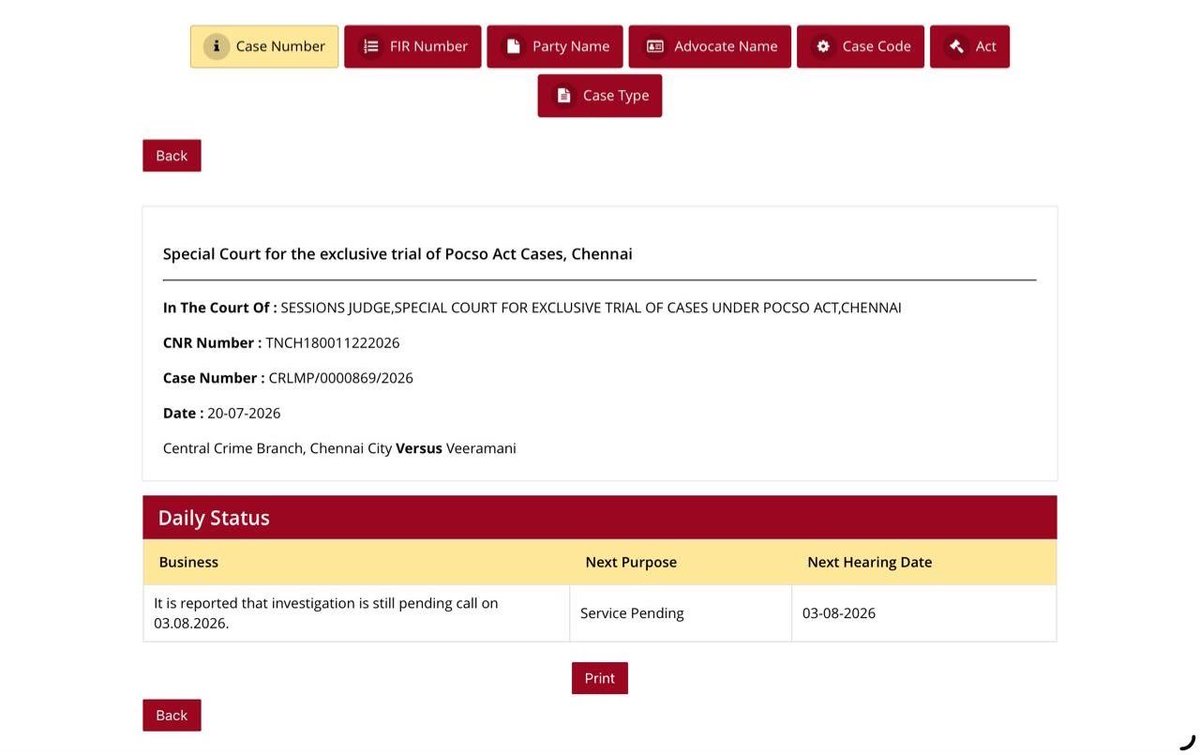Image resolution: width=1200 pixels, height=755 pixels.
Task: Click the party names Central Crime Branch Versus Veeramani
Action: tap(340, 448)
